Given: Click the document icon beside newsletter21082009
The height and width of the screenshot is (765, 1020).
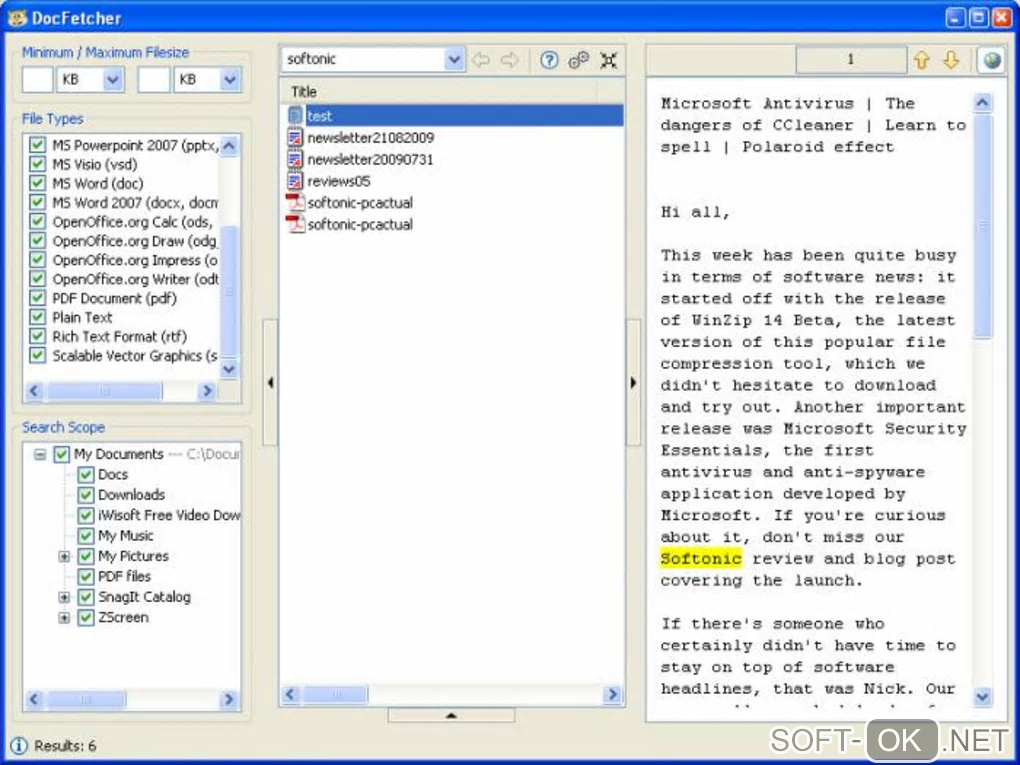Looking at the screenshot, I should [x=295, y=137].
